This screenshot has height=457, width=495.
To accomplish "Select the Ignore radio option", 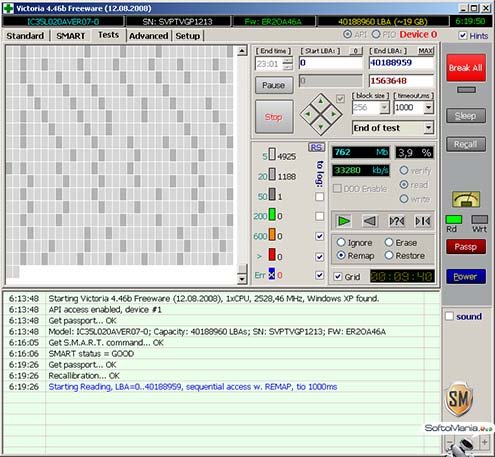I will (x=341, y=242).
